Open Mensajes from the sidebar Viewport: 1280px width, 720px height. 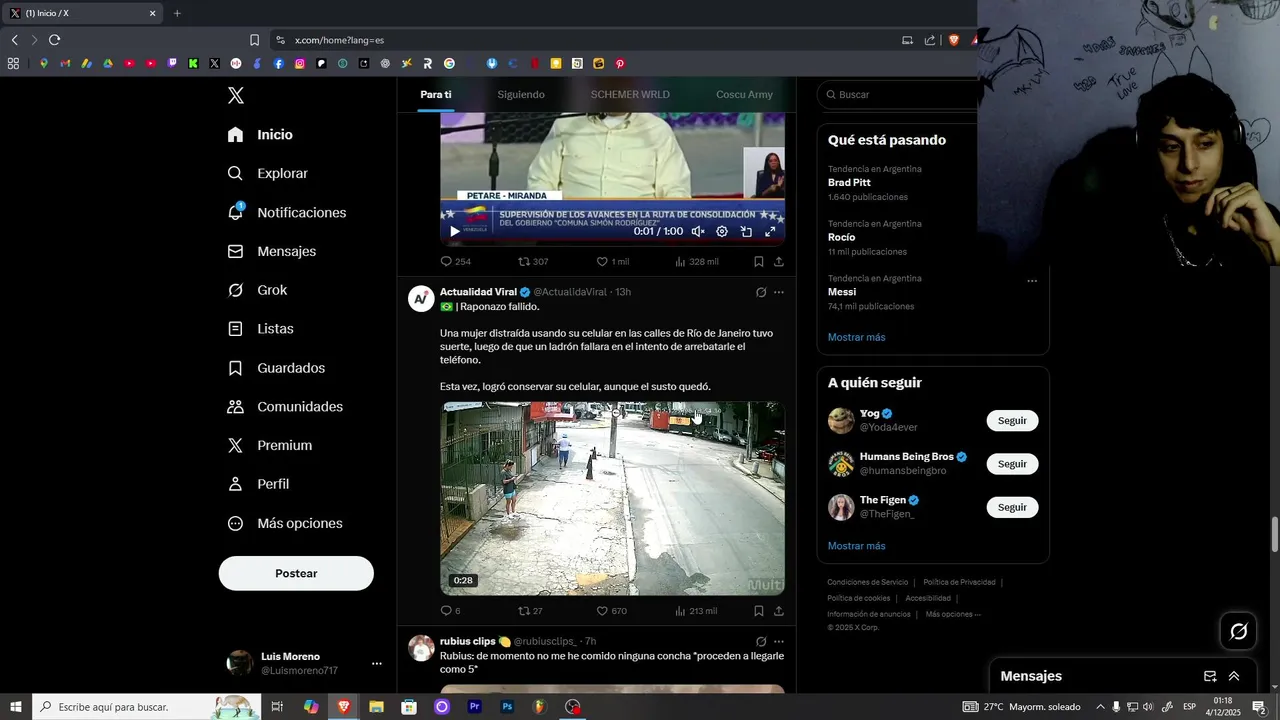272,252
